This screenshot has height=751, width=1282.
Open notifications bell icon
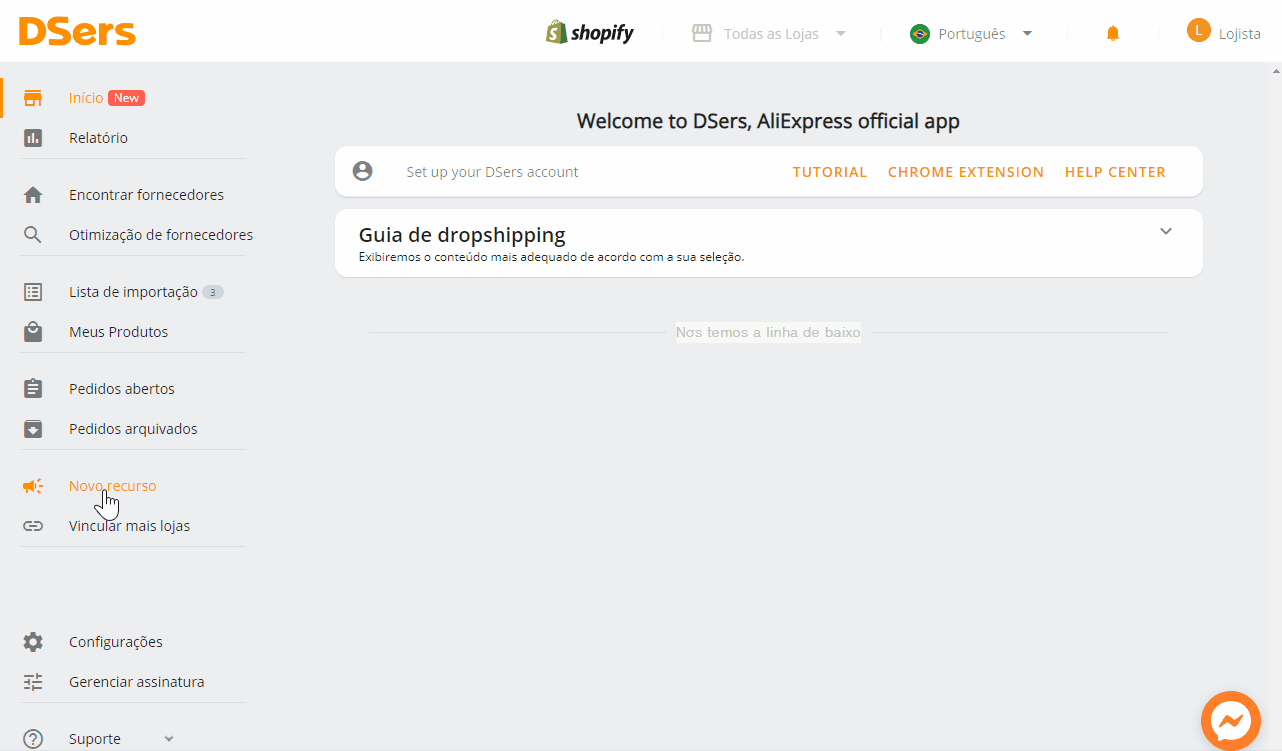click(x=1113, y=34)
